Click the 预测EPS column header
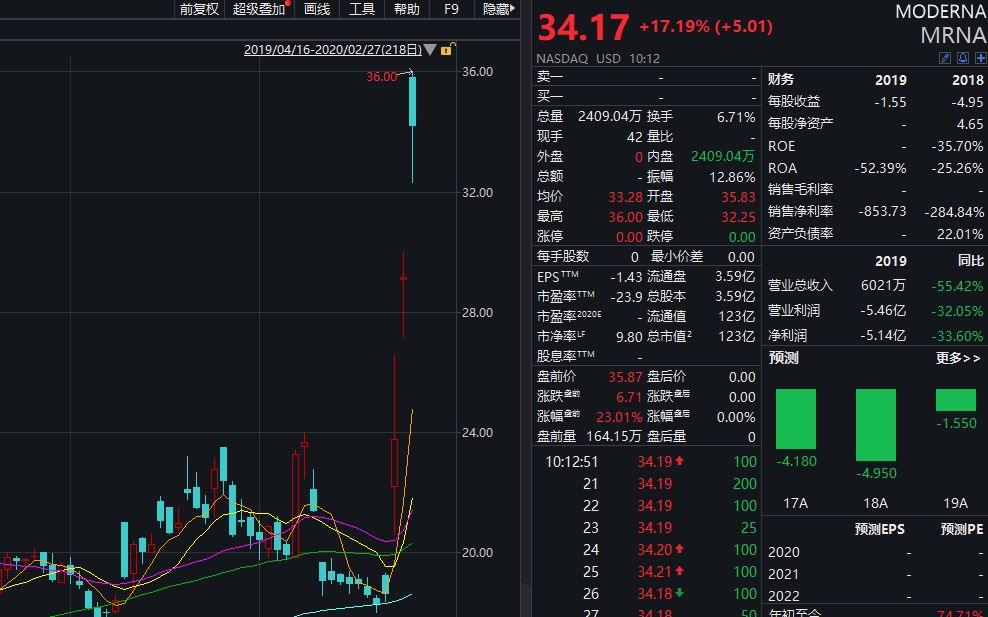 (x=880, y=529)
